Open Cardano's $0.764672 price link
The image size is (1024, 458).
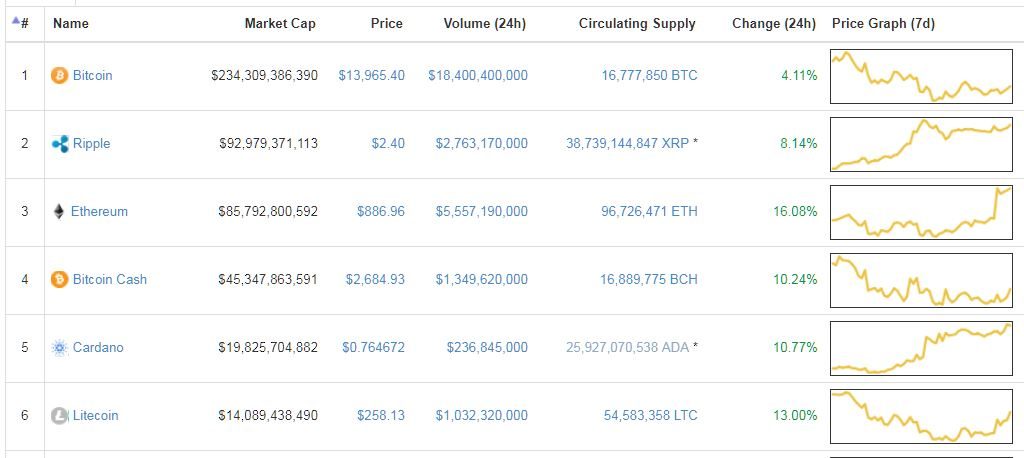point(374,348)
